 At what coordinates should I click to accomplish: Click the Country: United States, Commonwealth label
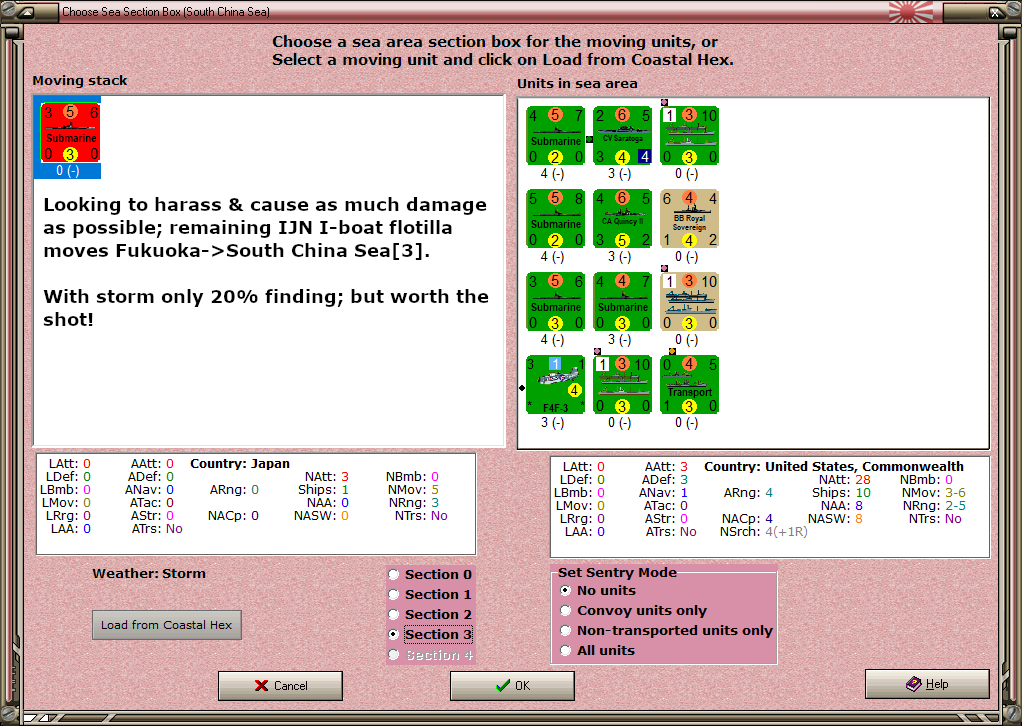pyautogui.click(x=834, y=467)
